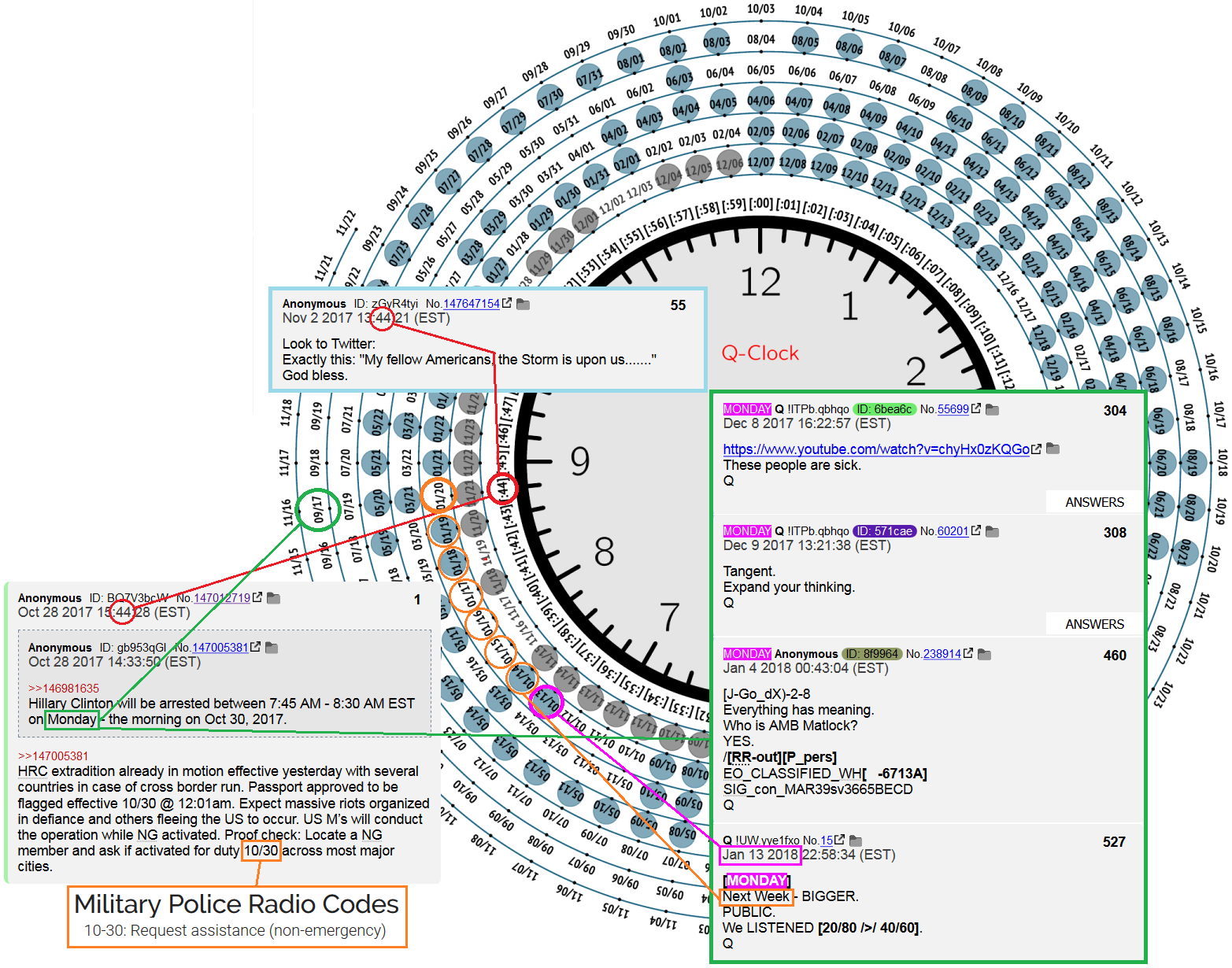Click ID: 571cae badge in post 308
The height and width of the screenshot is (968, 1232).
884,531
